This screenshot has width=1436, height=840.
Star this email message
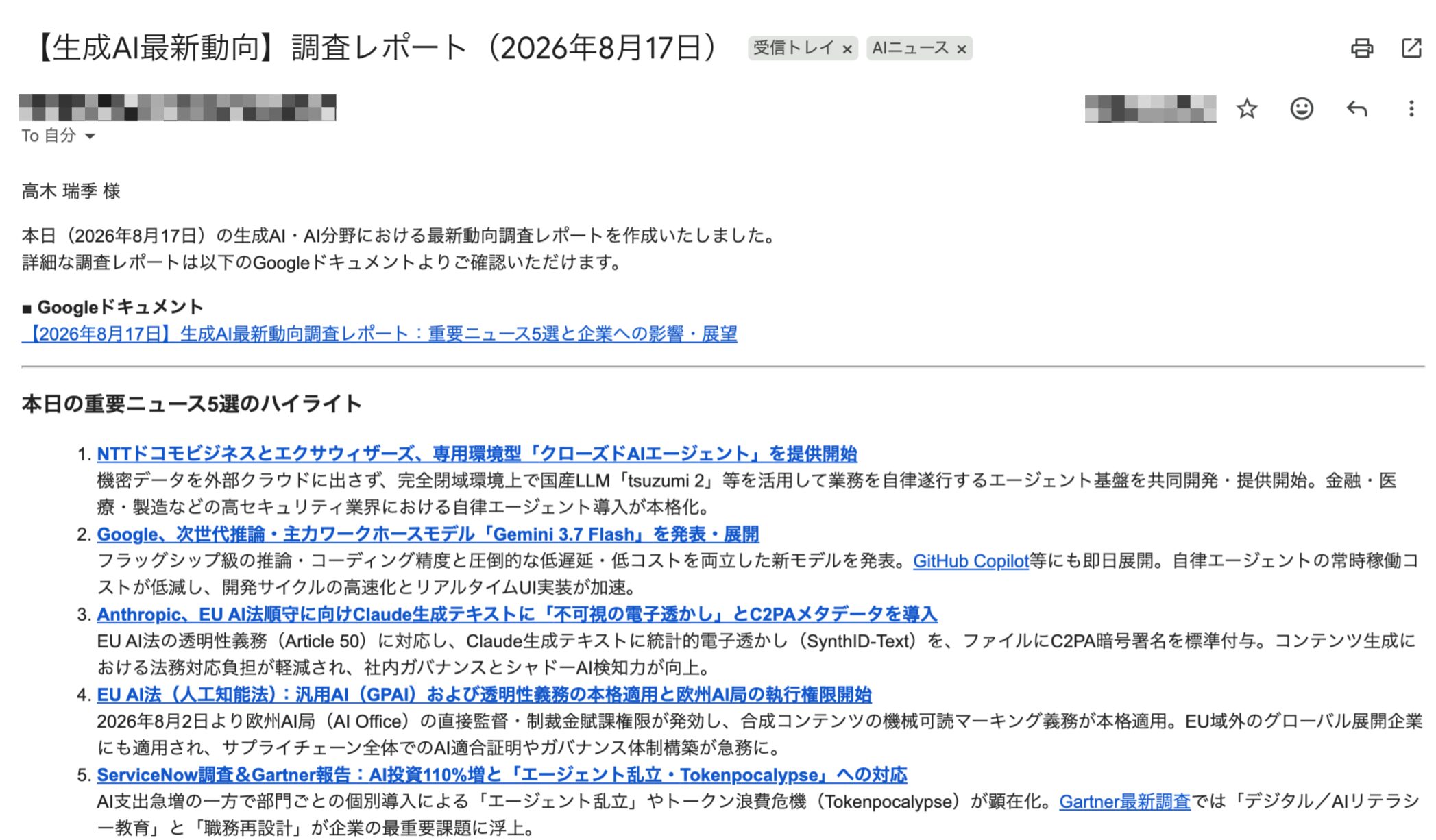pos(1247,108)
